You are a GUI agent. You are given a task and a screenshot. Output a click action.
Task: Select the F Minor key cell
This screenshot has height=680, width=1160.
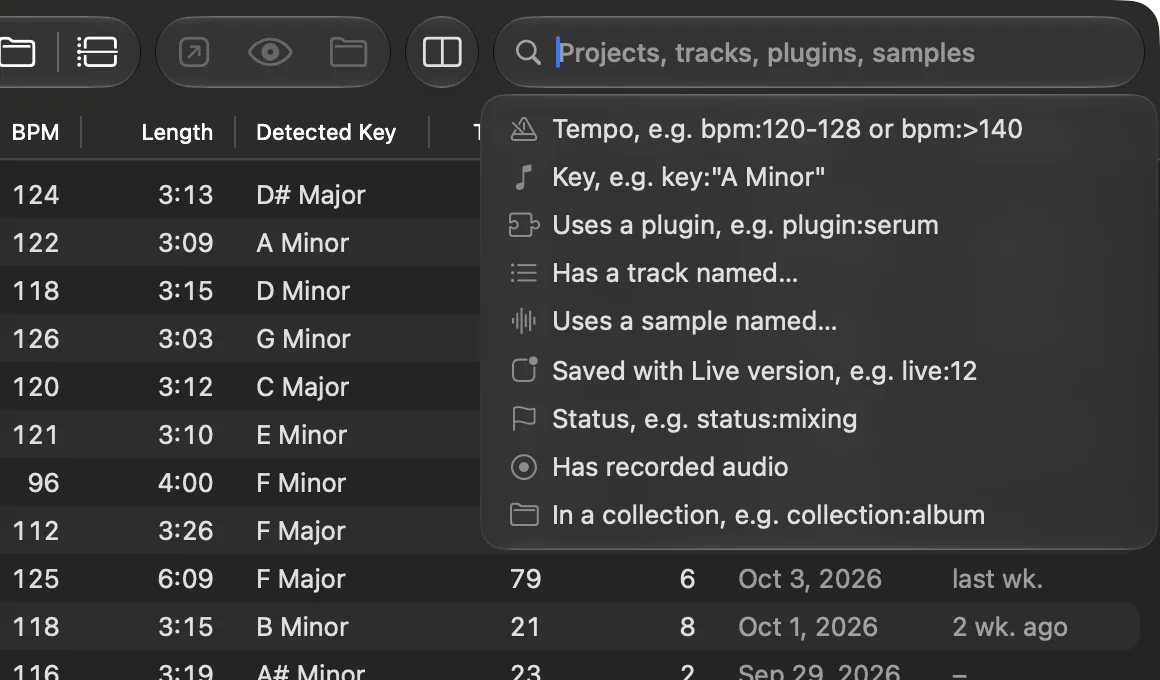point(300,483)
